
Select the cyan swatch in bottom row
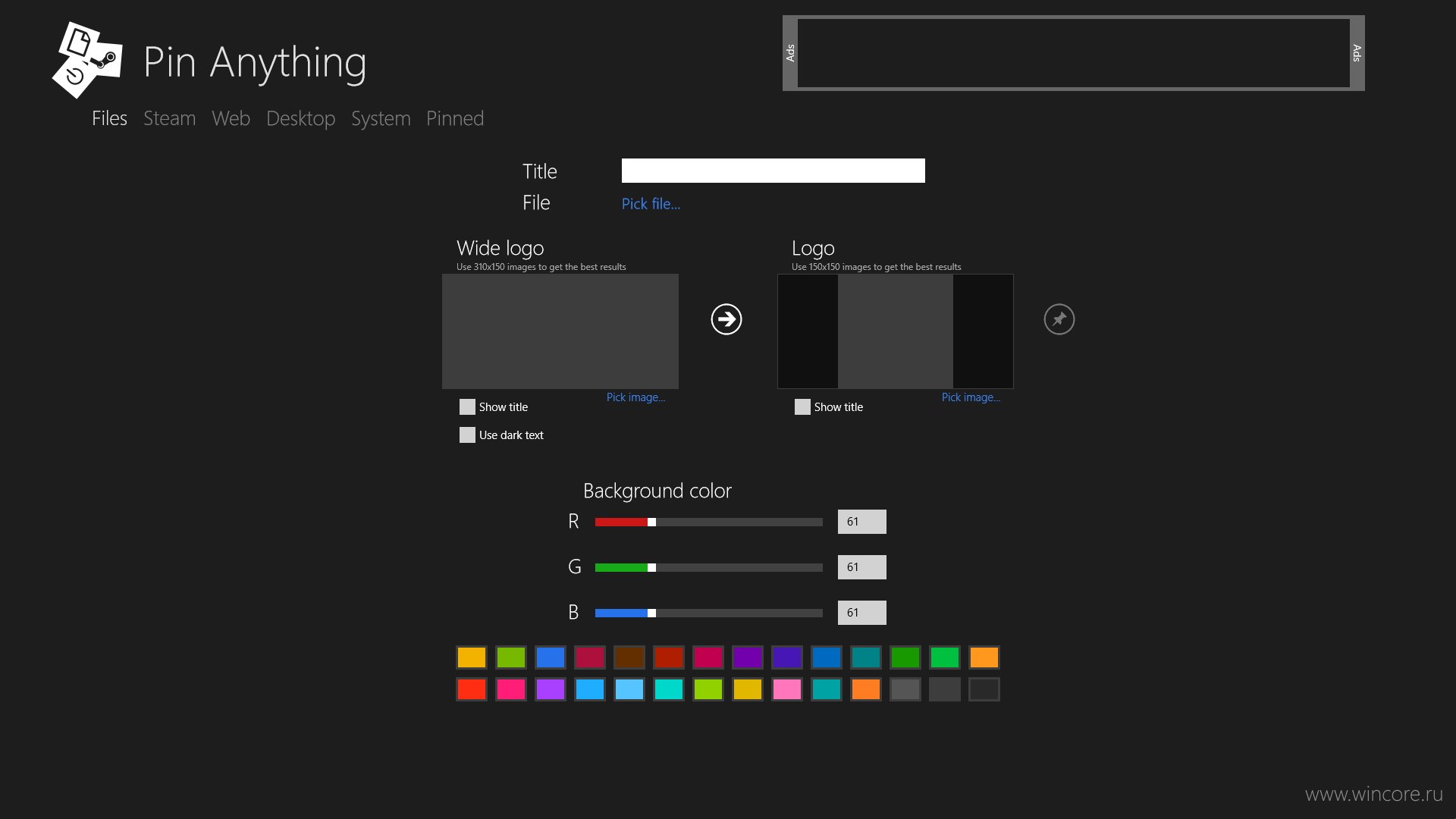point(669,689)
